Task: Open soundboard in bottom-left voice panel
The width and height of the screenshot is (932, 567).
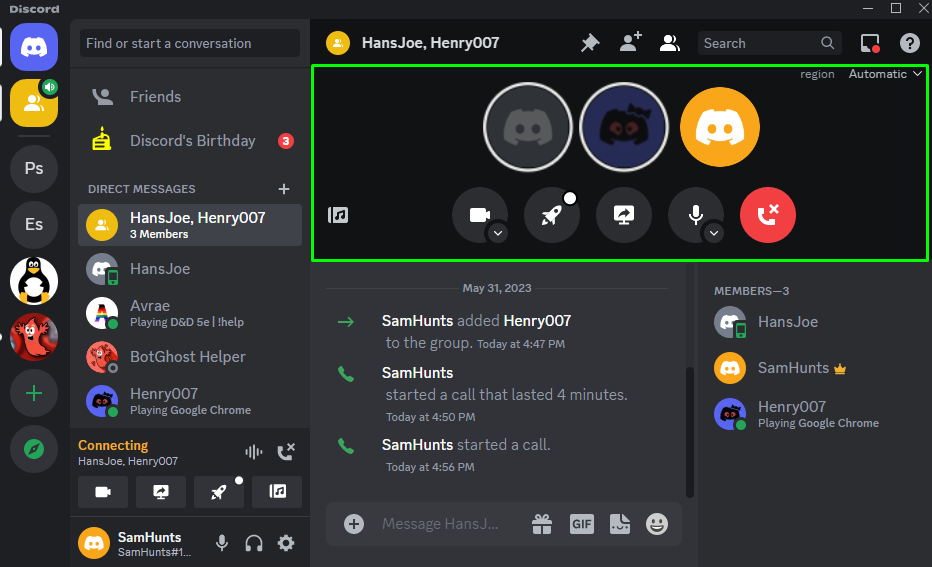Action: coord(277,492)
